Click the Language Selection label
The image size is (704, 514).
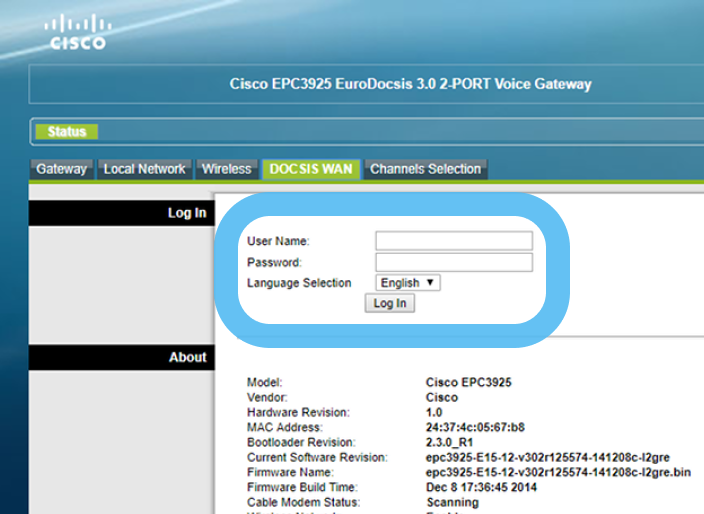tap(299, 283)
